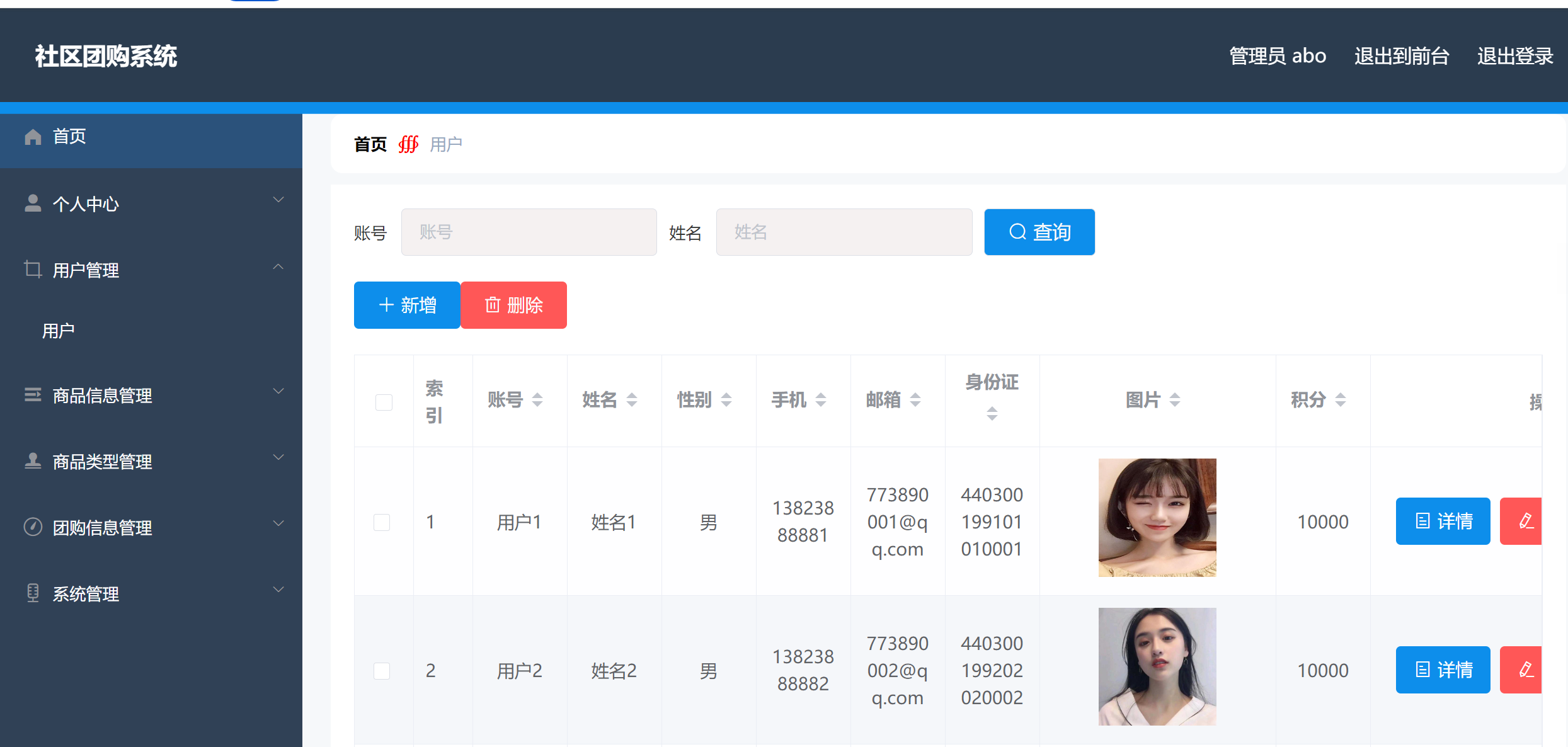Click 退出到前台 in the top bar
The image size is (1568, 747).
pyautogui.click(x=1400, y=56)
